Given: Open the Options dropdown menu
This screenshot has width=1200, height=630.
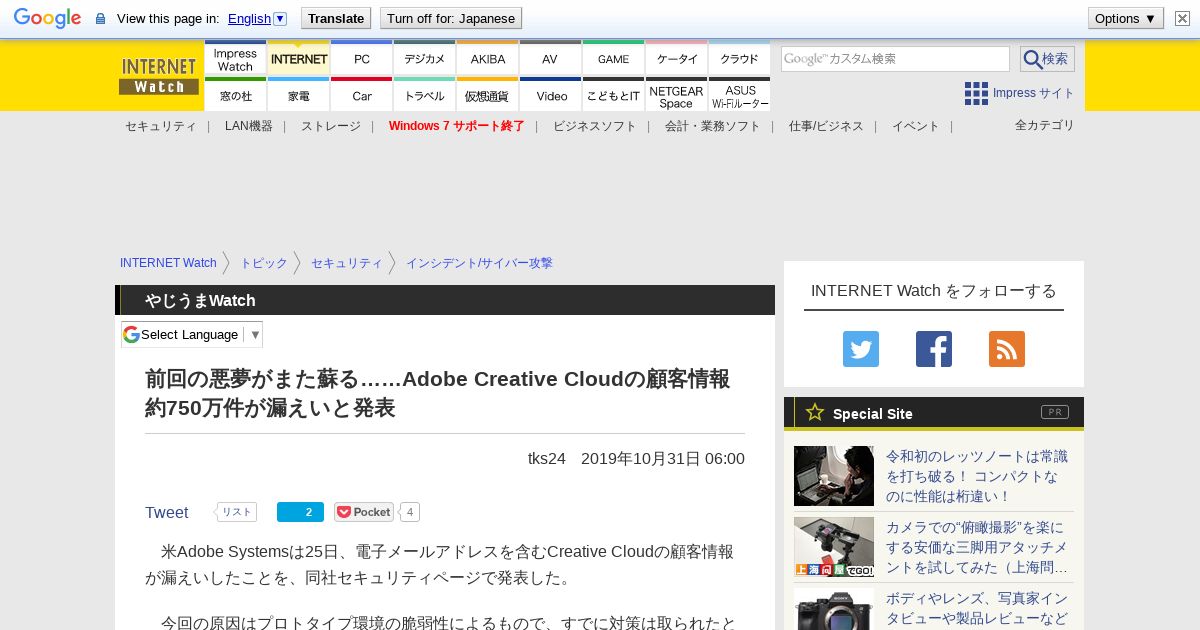Looking at the screenshot, I should click(1125, 18).
